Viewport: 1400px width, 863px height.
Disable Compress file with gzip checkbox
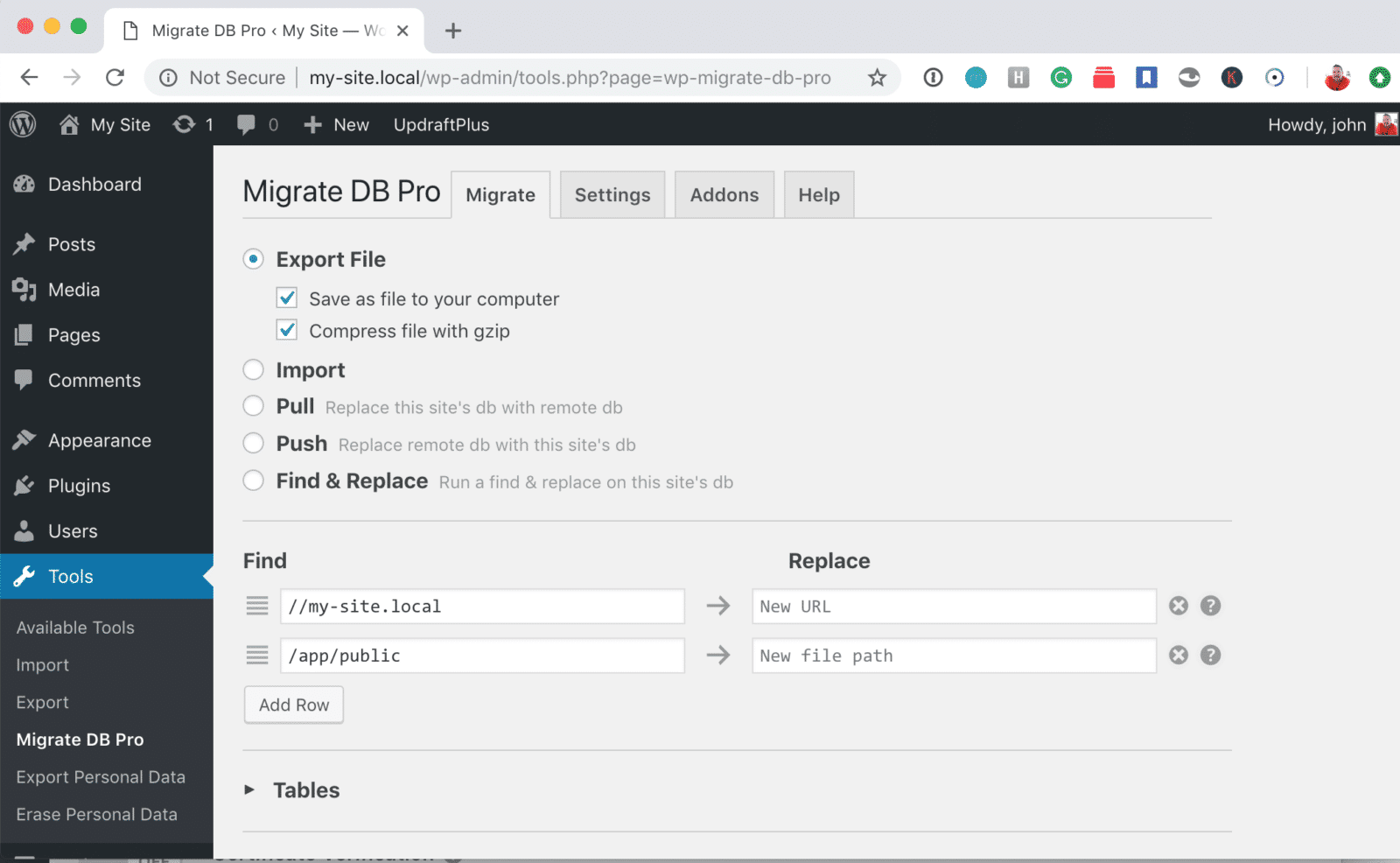(x=287, y=331)
